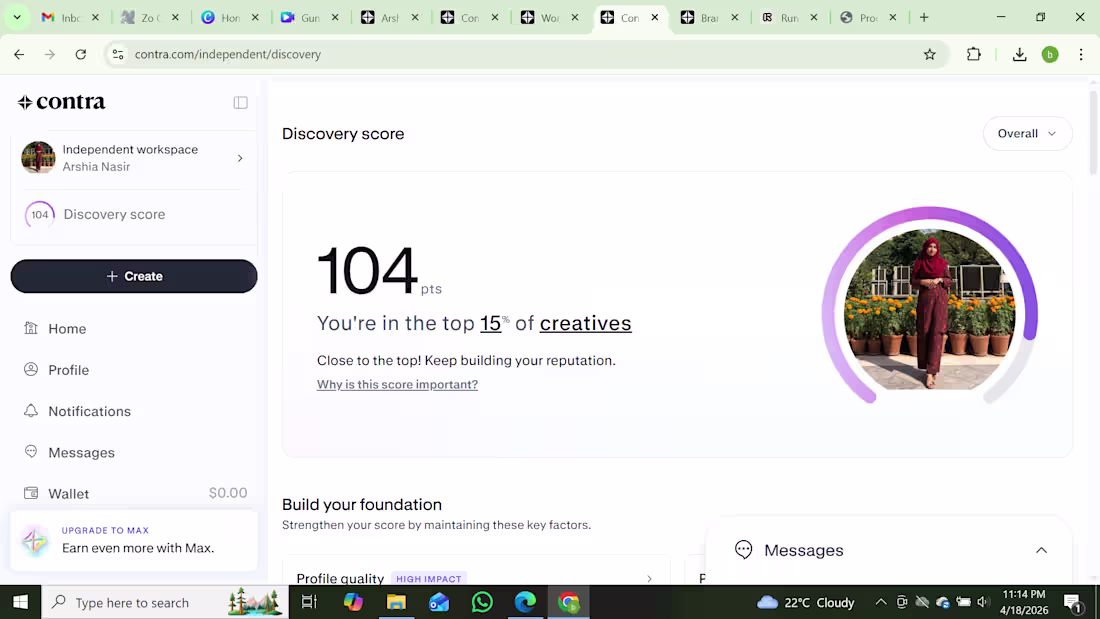Viewport: 1100px width, 619px height.
Task: Open the Wallet page
Action: click(68, 493)
